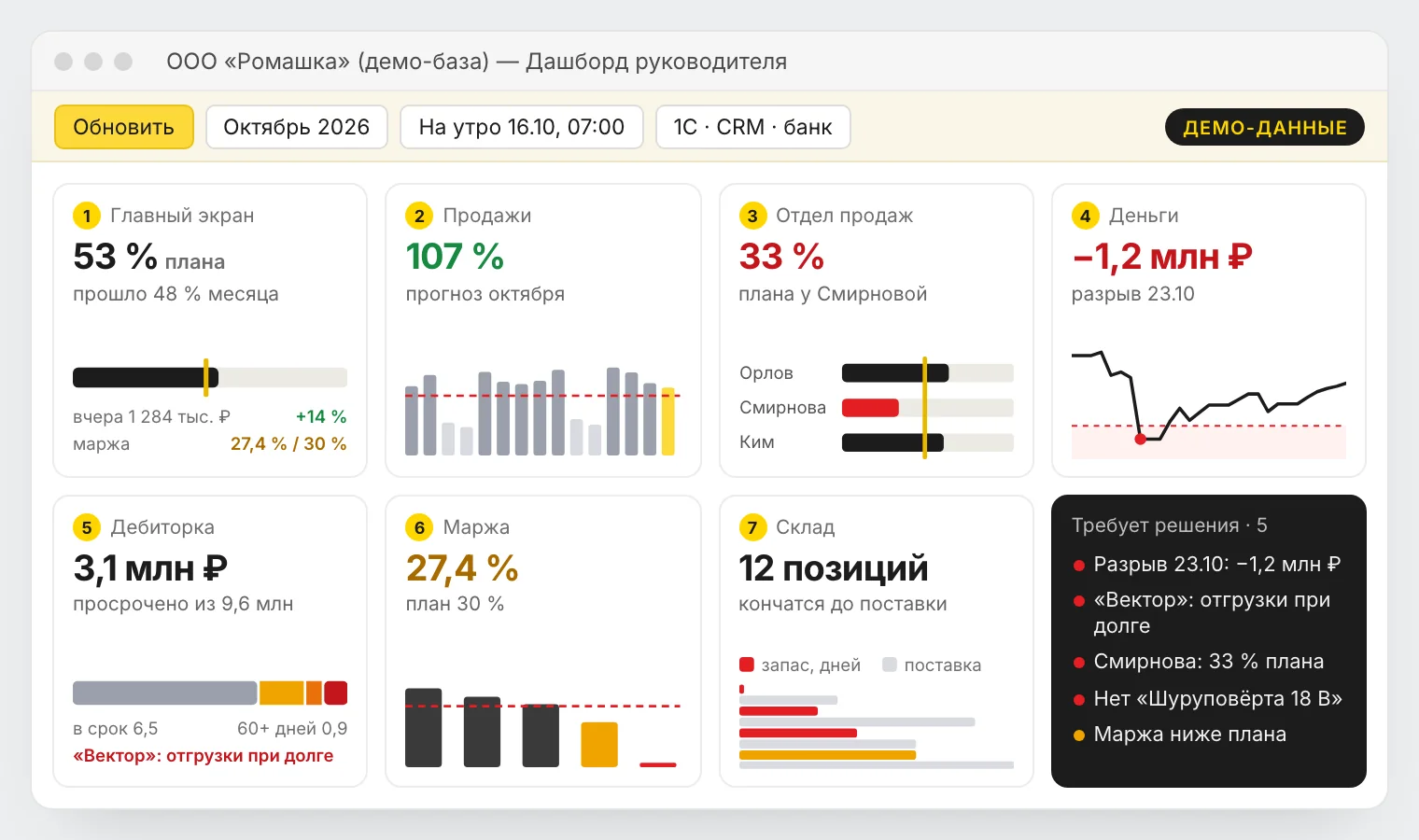1419x840 pixels.
Task: Click the window title «Дашборд руководителя»
Action: (x=656, y=62)
